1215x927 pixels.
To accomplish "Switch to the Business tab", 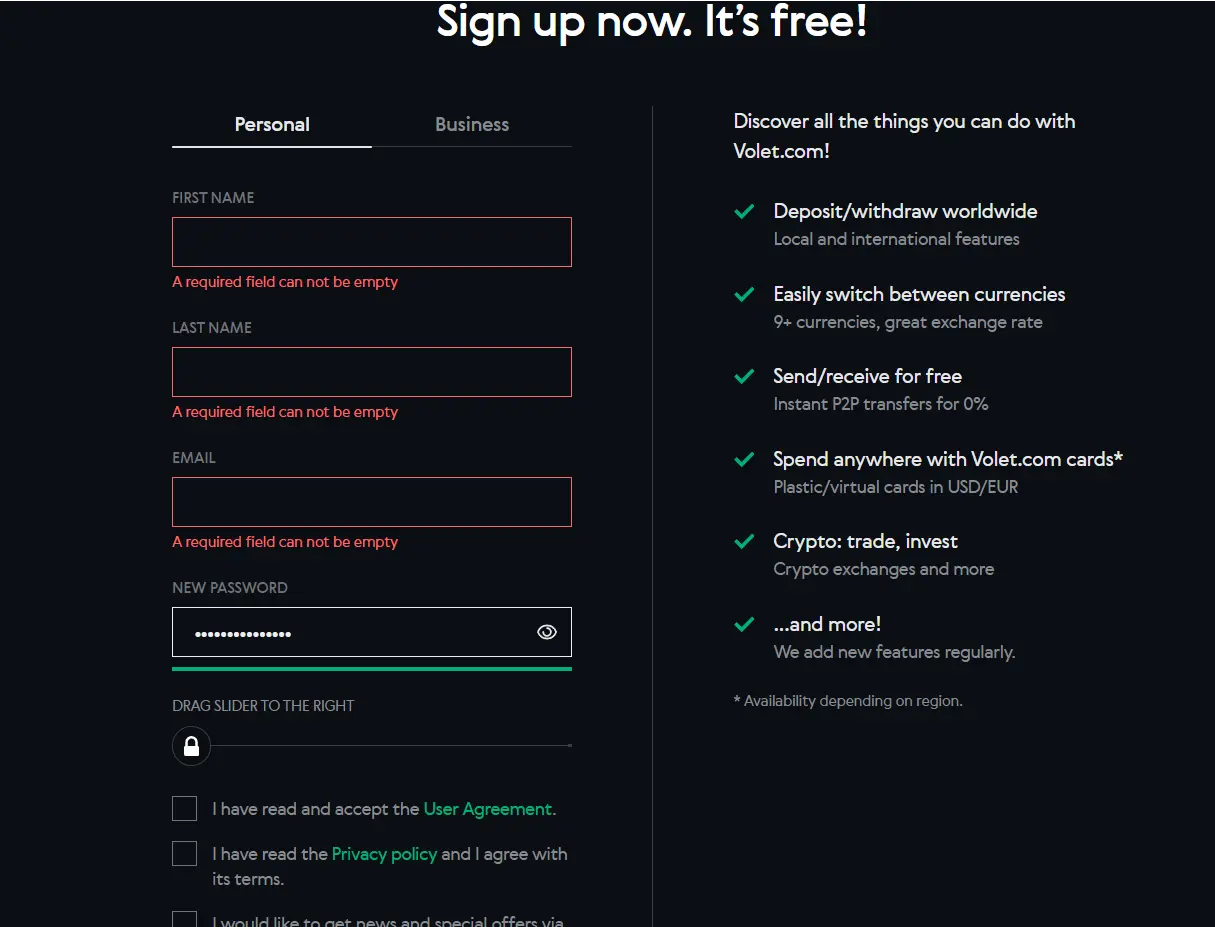I will tap(472, 125).
